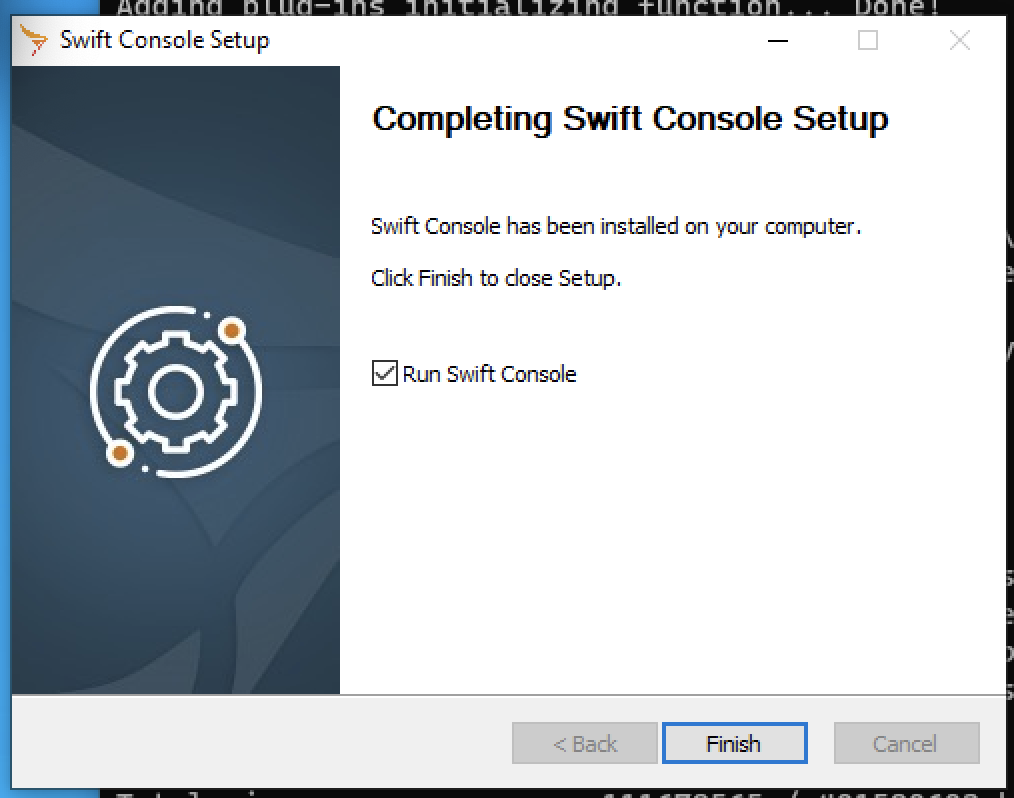Click the inner circle of the gear
Viewport: 1014px width, 798px height.
[x=176, y=392]
